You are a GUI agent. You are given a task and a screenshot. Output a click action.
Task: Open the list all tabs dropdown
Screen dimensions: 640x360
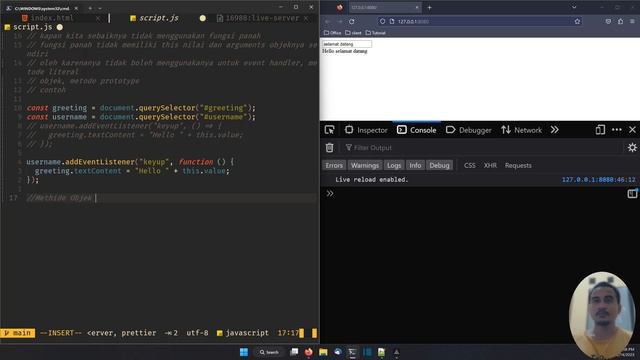pos(574,7)
